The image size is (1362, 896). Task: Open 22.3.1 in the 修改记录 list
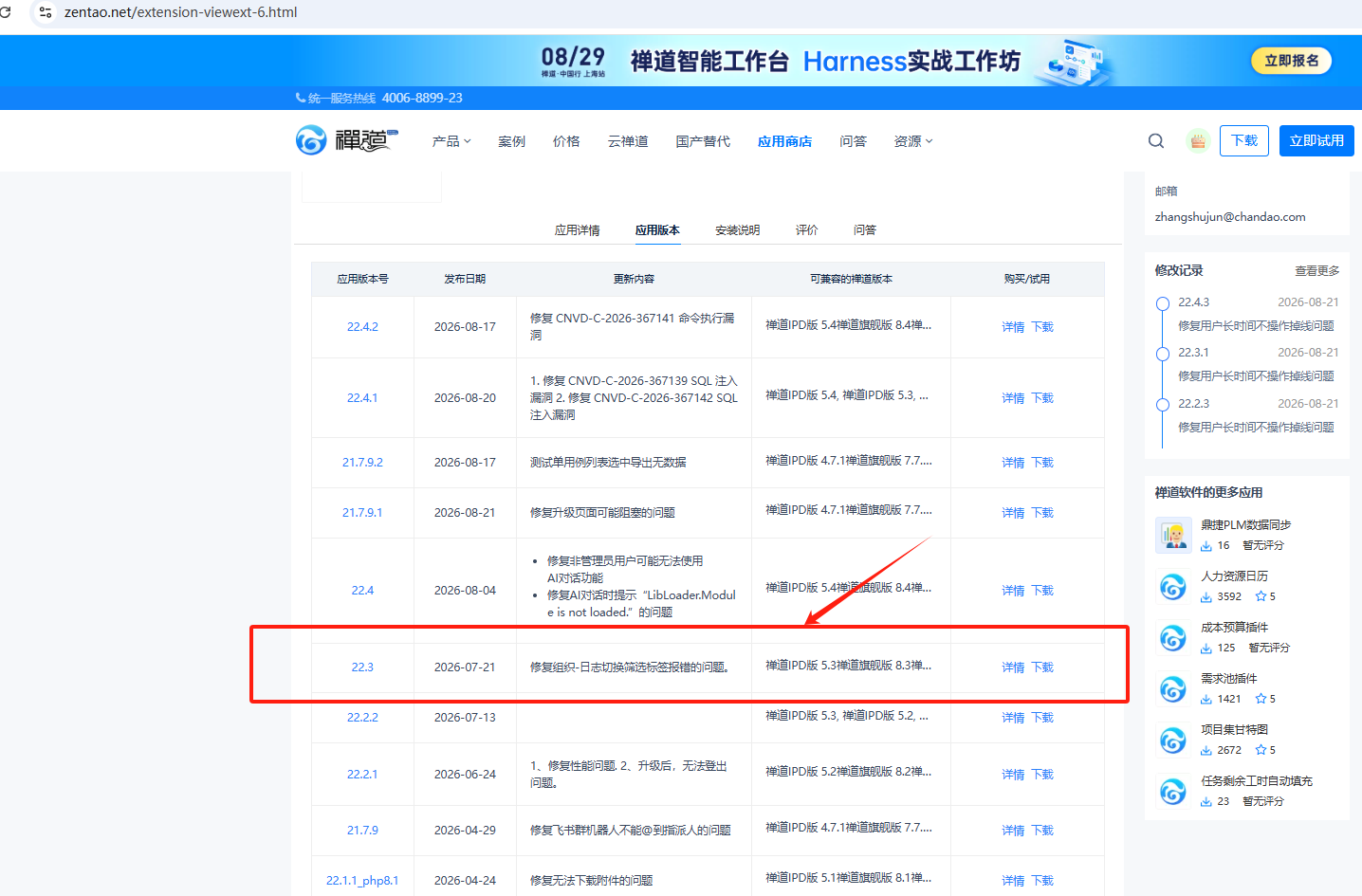pos(1193,353)
